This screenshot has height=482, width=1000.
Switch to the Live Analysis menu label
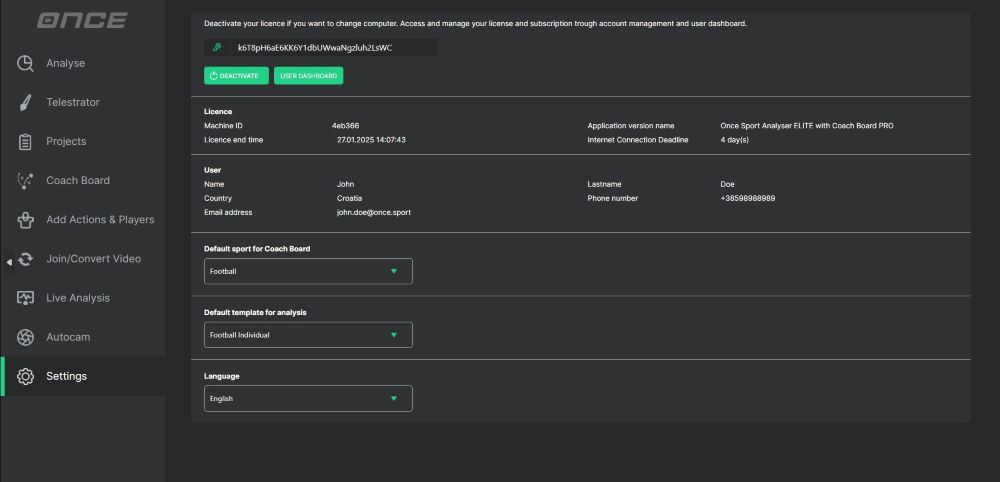78,298
